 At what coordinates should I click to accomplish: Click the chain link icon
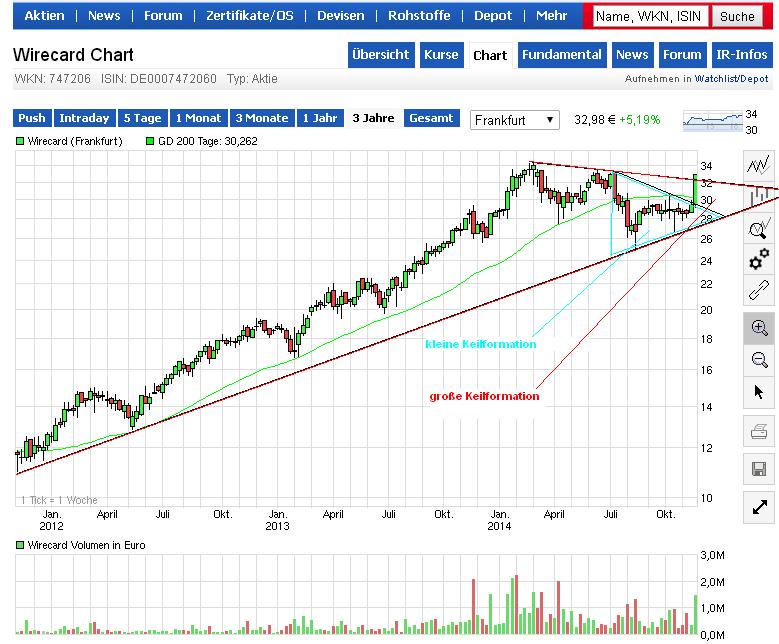pyautogui.click(x=759, y=290)
